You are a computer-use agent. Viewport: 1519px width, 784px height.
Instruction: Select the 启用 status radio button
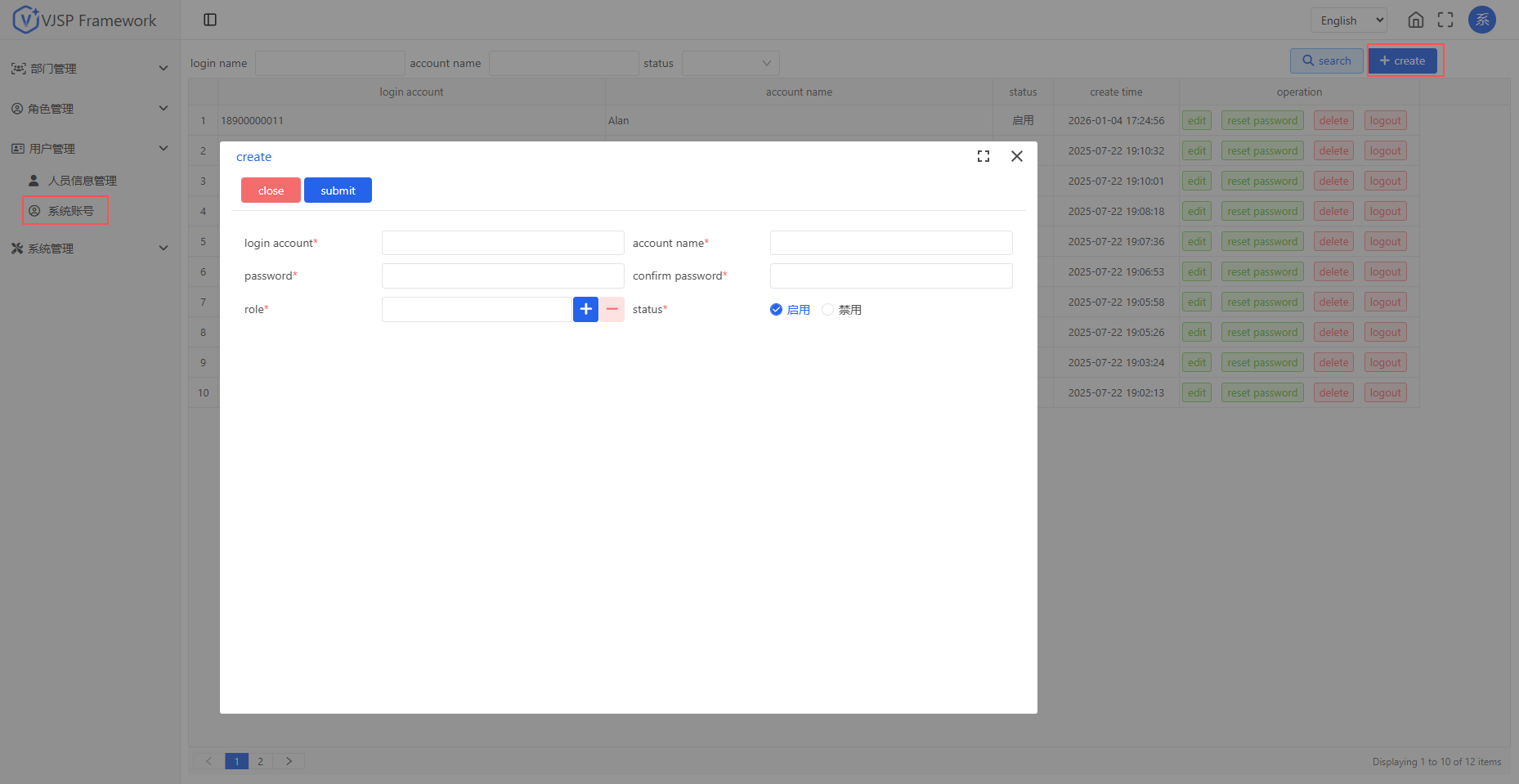pyautogui.click(x=777, y=309)
